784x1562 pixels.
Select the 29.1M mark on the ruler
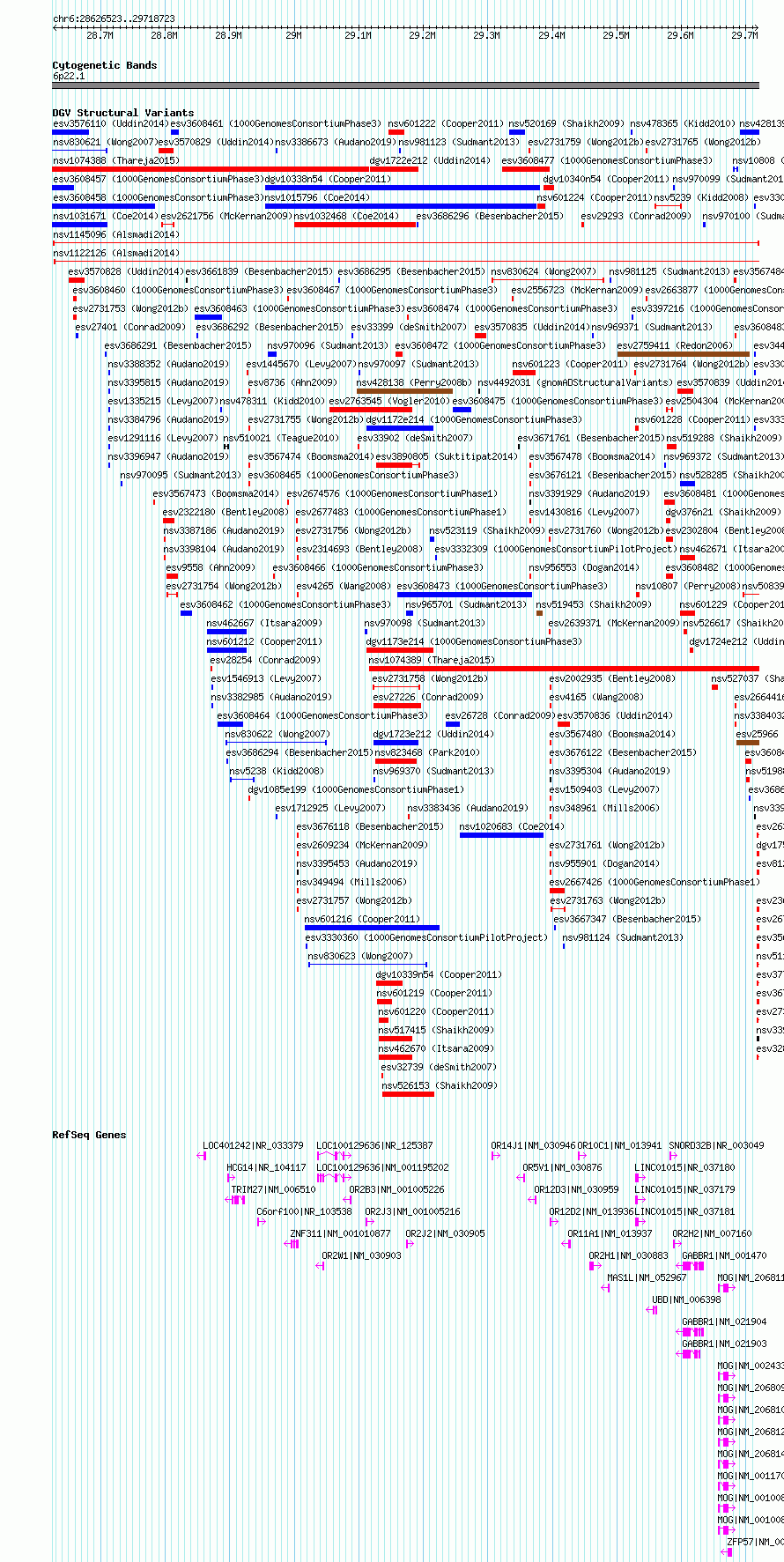click(358, 35)
